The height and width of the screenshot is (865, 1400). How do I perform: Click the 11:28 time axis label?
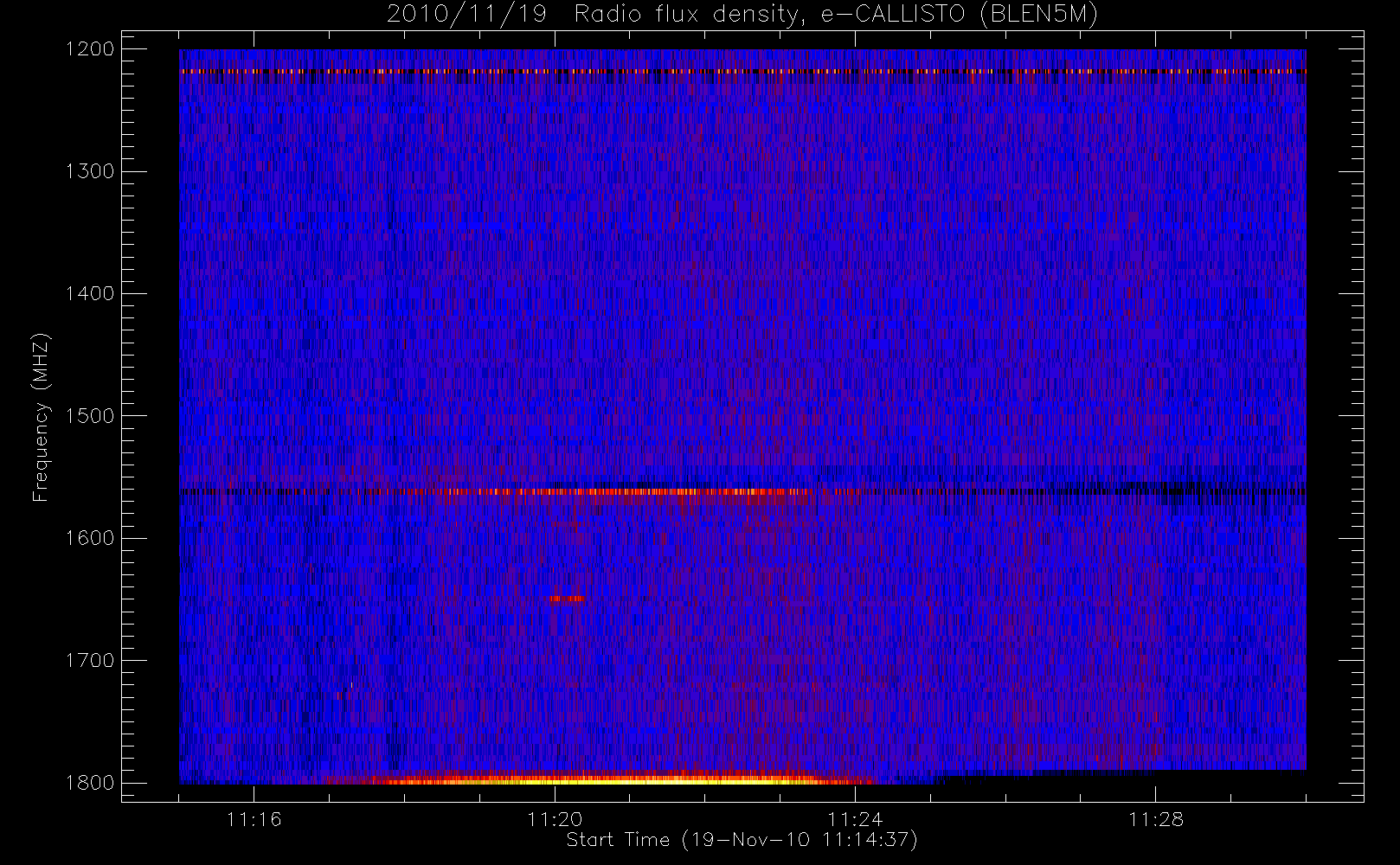[x=1156, y=819]
